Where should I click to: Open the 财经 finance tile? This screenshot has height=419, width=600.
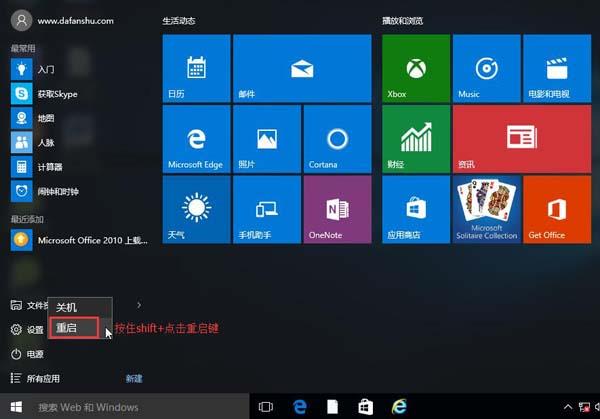416,139
